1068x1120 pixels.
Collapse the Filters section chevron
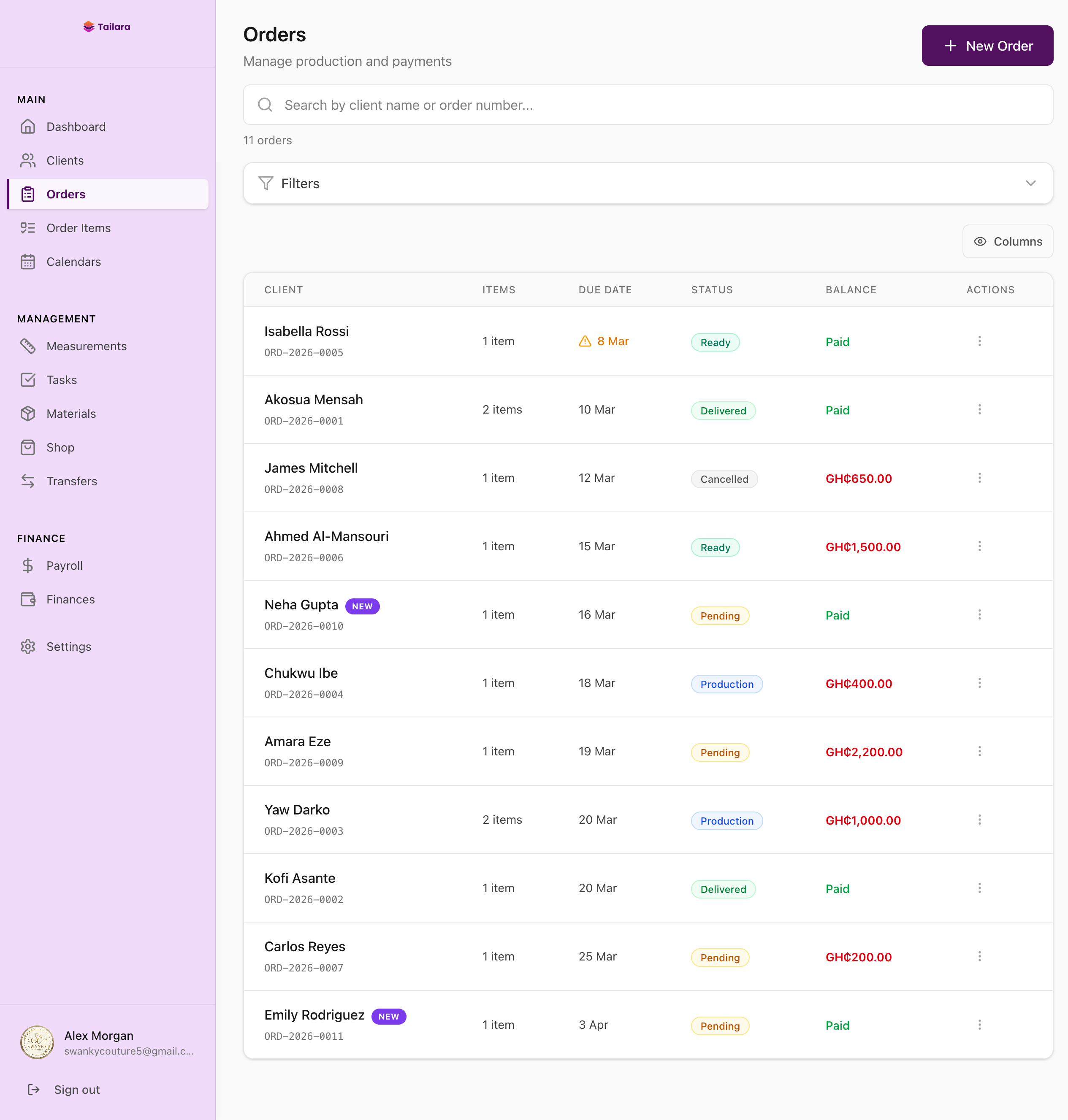coord(1030,183)
